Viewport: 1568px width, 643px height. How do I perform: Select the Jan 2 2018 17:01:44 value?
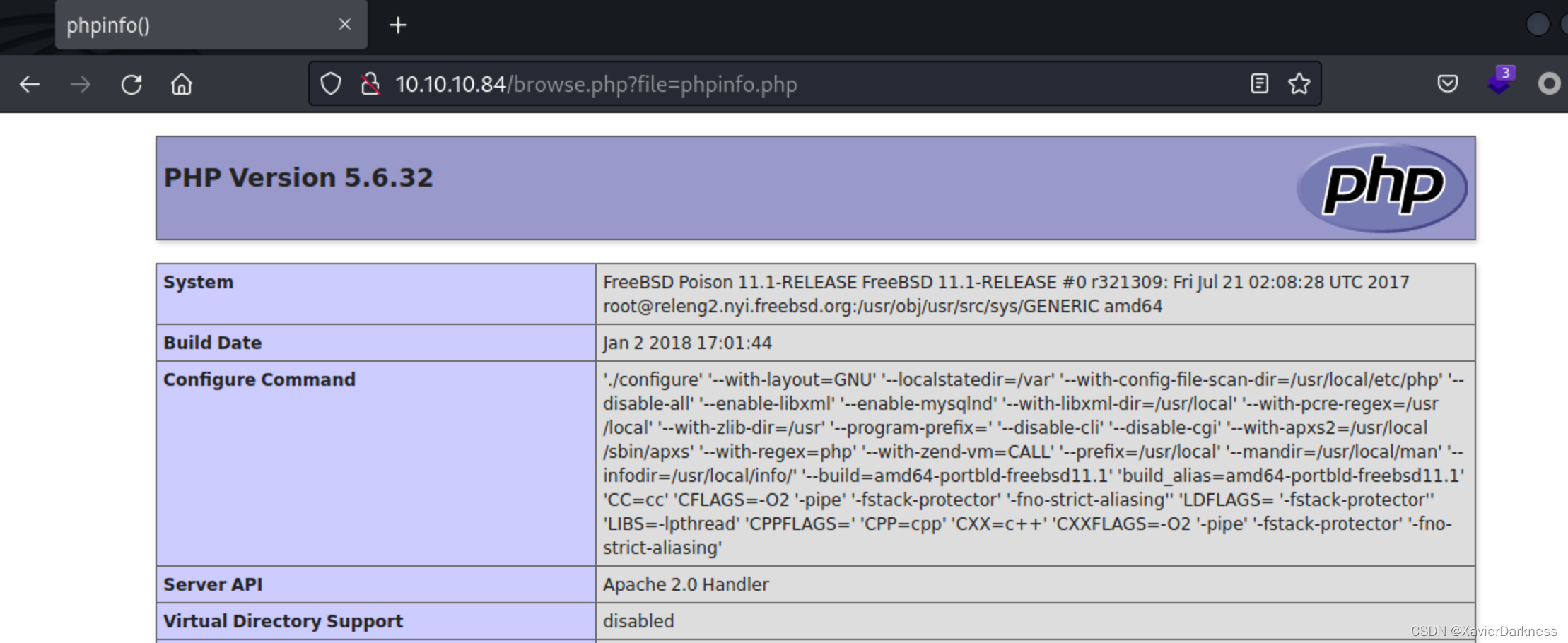(687, 343)
